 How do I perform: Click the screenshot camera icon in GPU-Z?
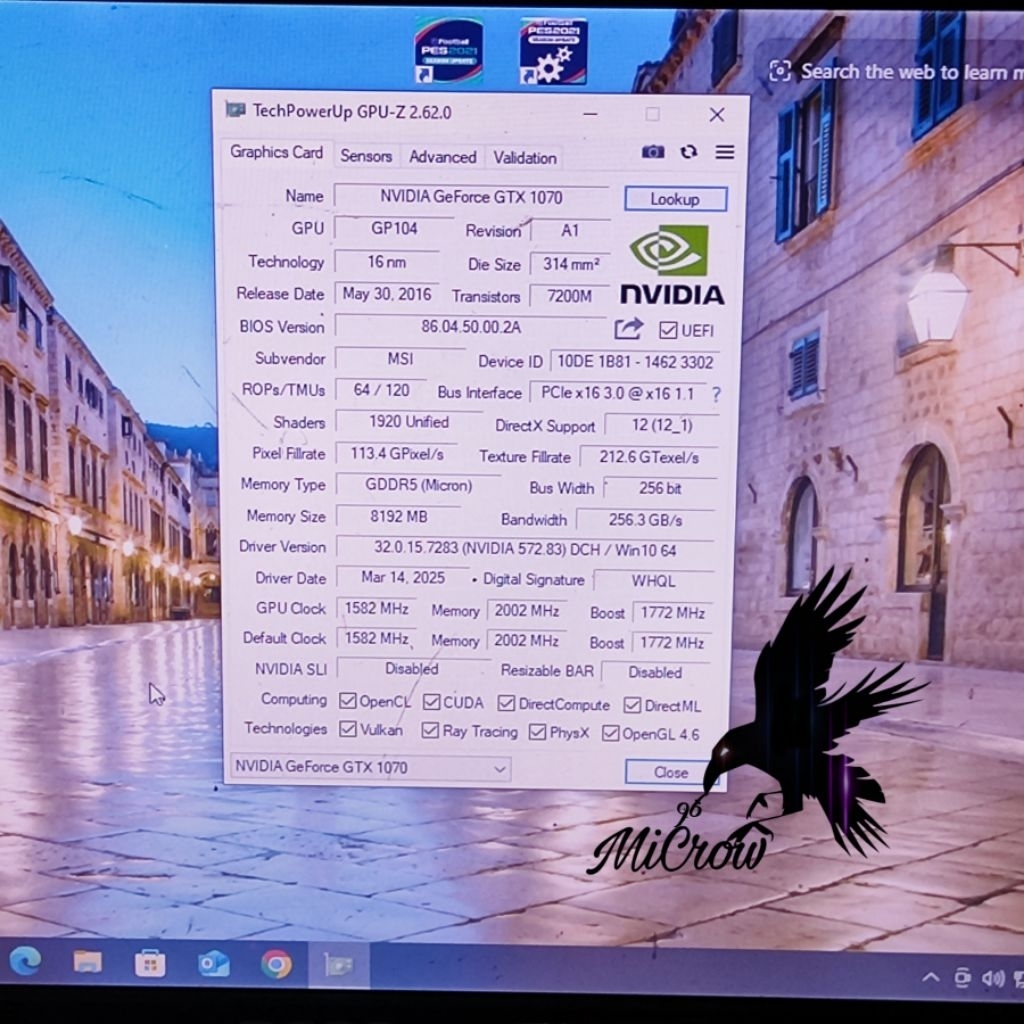point(653,152)
